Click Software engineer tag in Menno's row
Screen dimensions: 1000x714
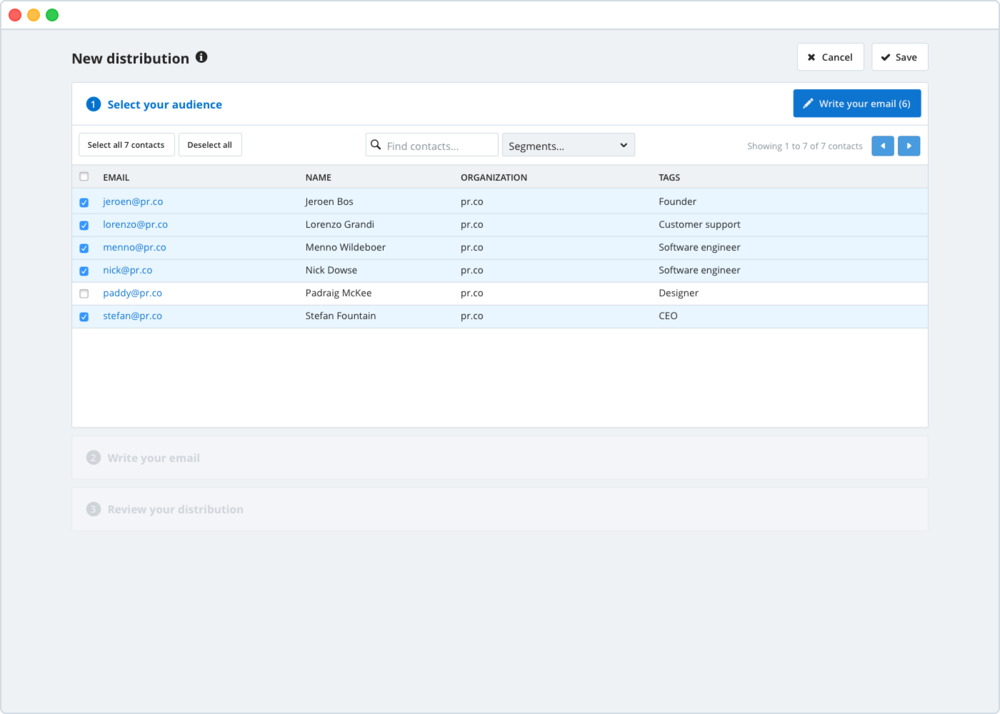pos(699,247)
